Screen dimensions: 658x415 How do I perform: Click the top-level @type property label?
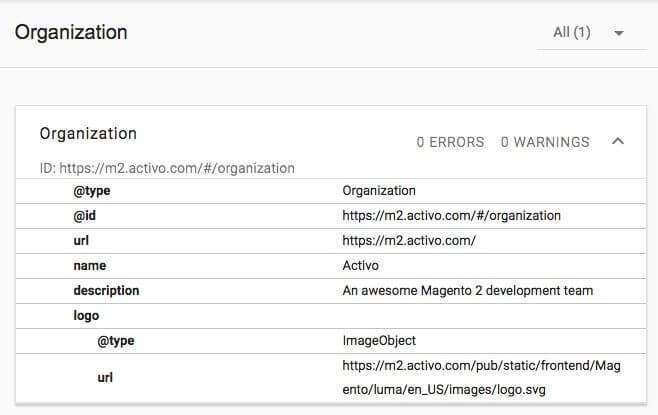(92, 191)
